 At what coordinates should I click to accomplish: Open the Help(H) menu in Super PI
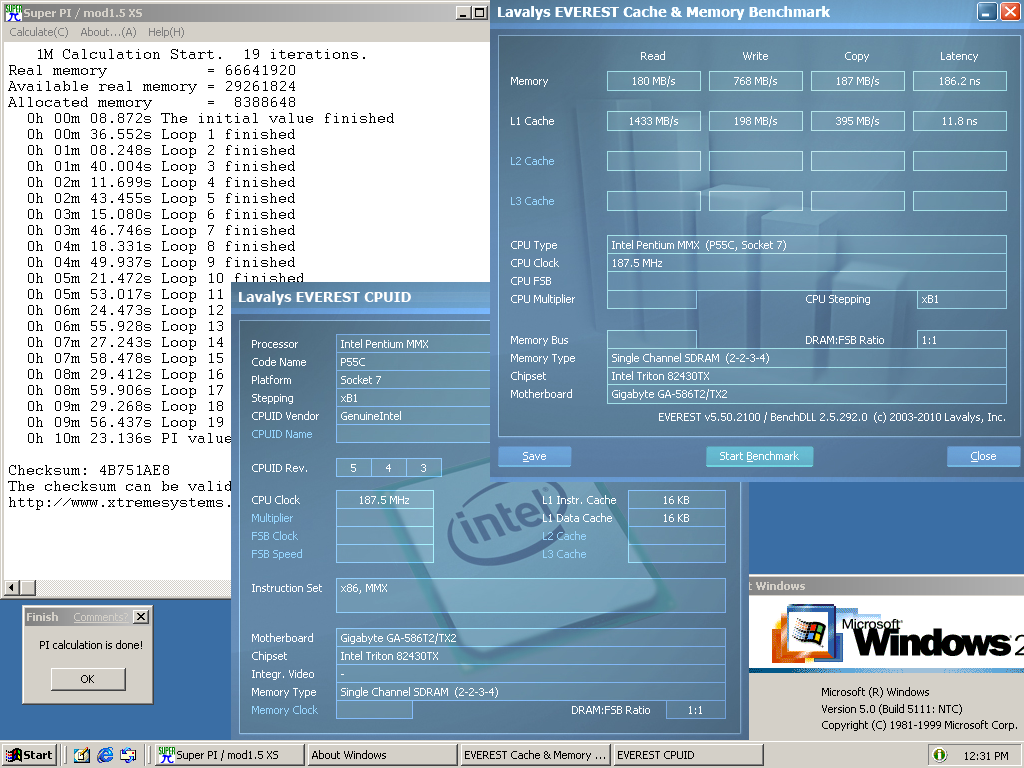166,32
